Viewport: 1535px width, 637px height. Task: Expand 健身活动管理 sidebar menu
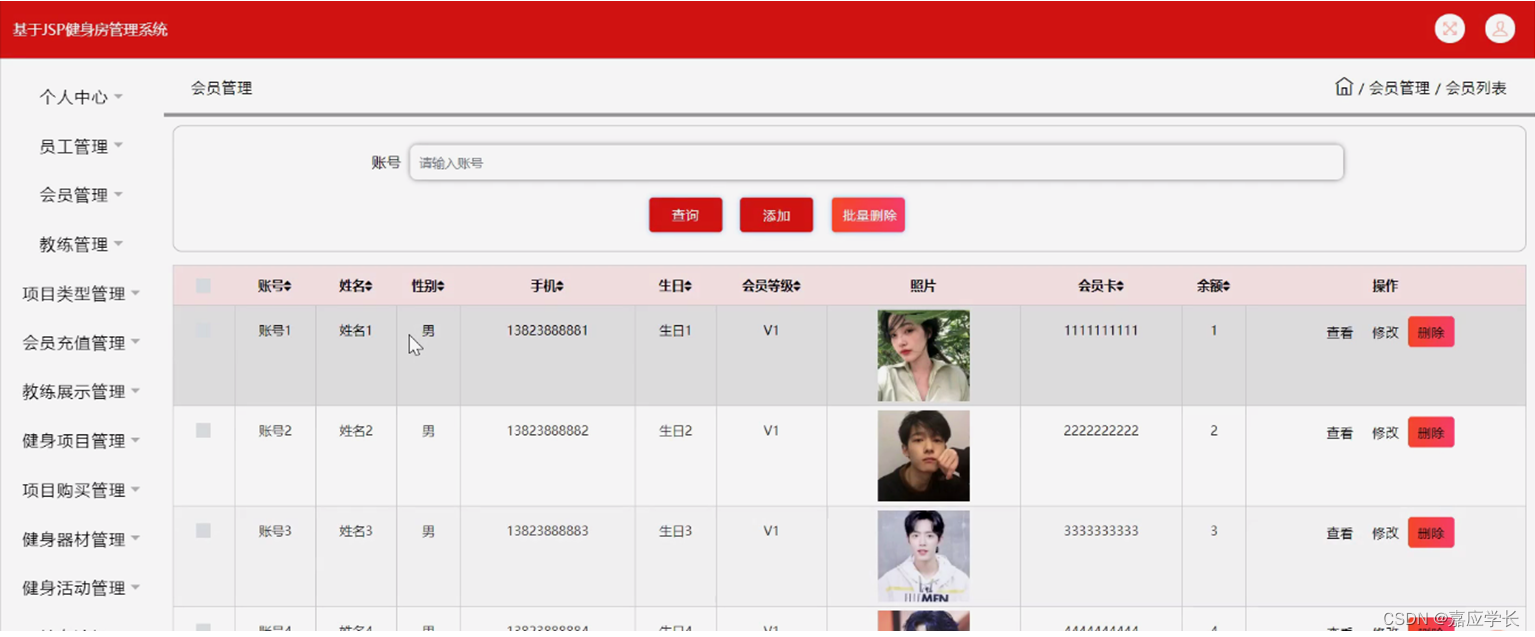point(81,588)
